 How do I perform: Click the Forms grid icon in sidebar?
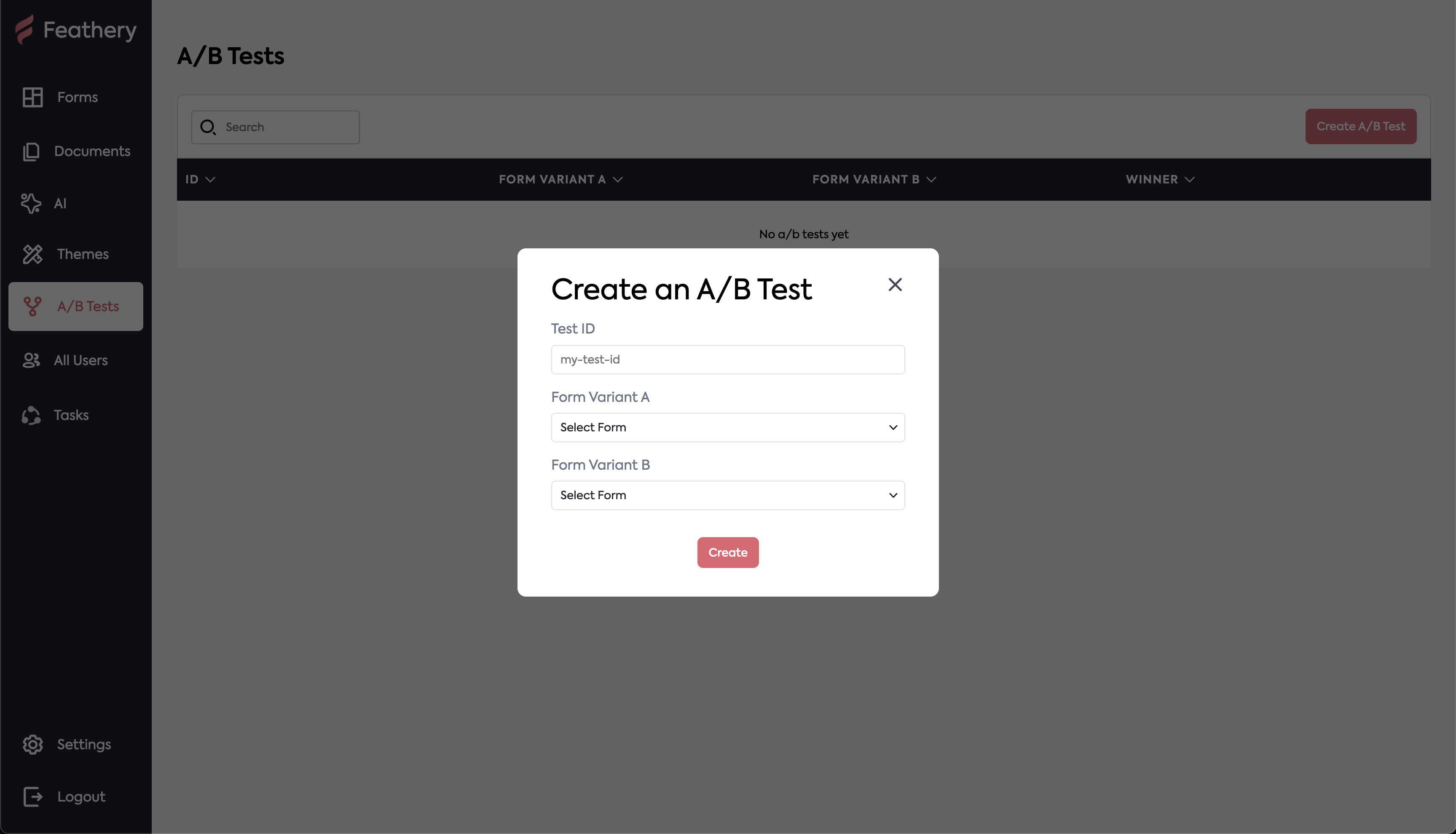click(32, 97)
